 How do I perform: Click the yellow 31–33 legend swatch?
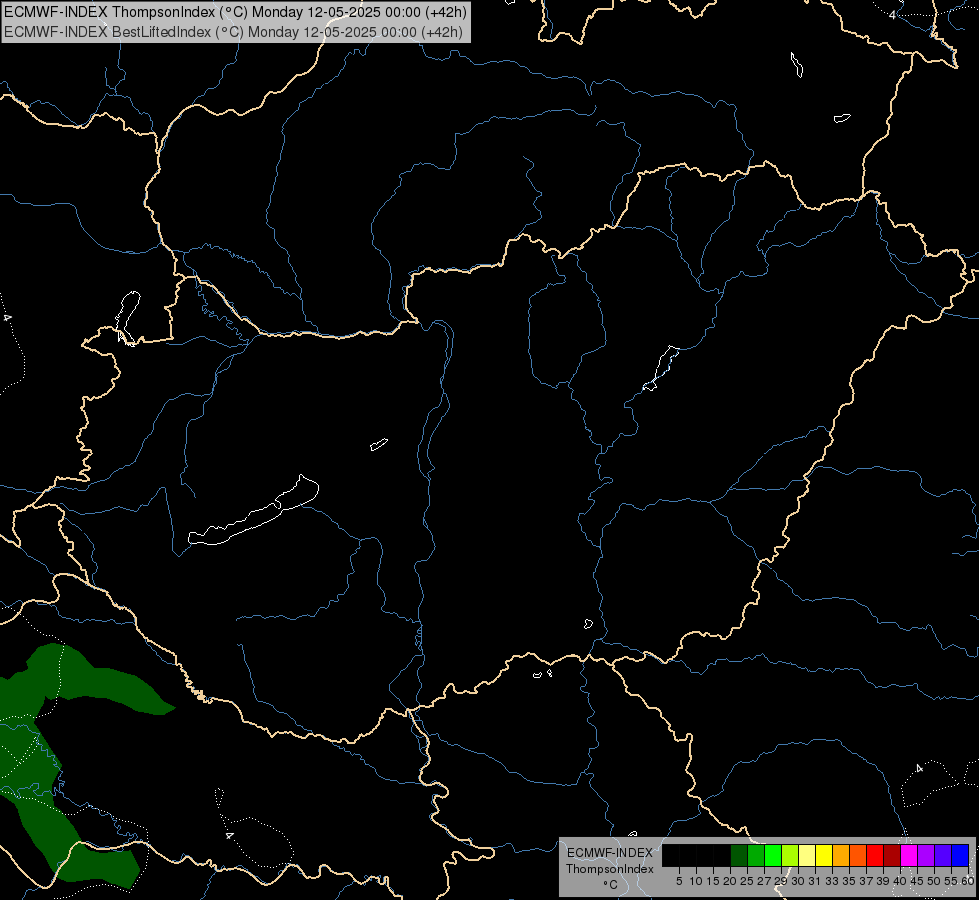pyautogui.click(x=824, y=855)
